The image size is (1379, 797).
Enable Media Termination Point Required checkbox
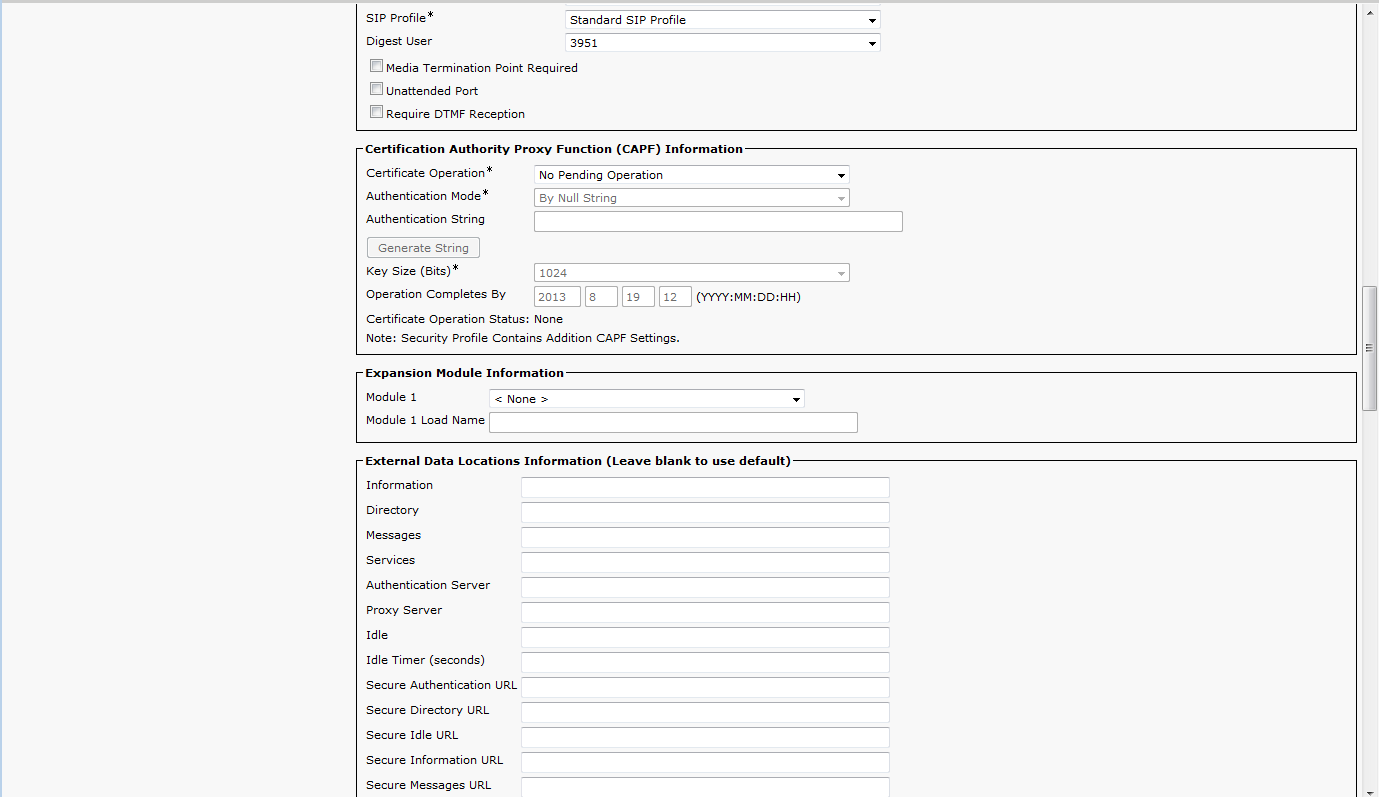377,67
